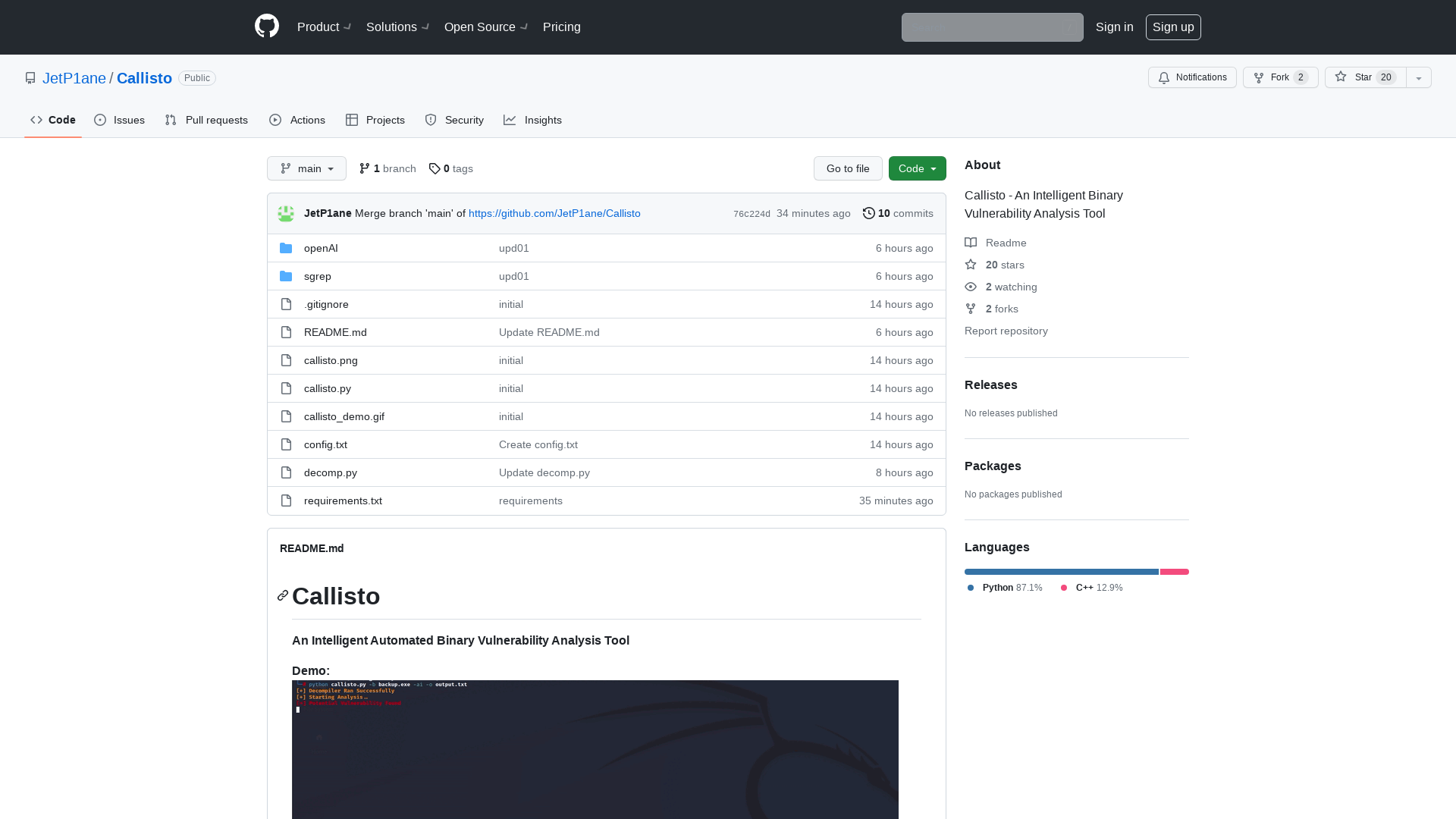
Task: Open the Projects tab
Action: tap(375, 120)
